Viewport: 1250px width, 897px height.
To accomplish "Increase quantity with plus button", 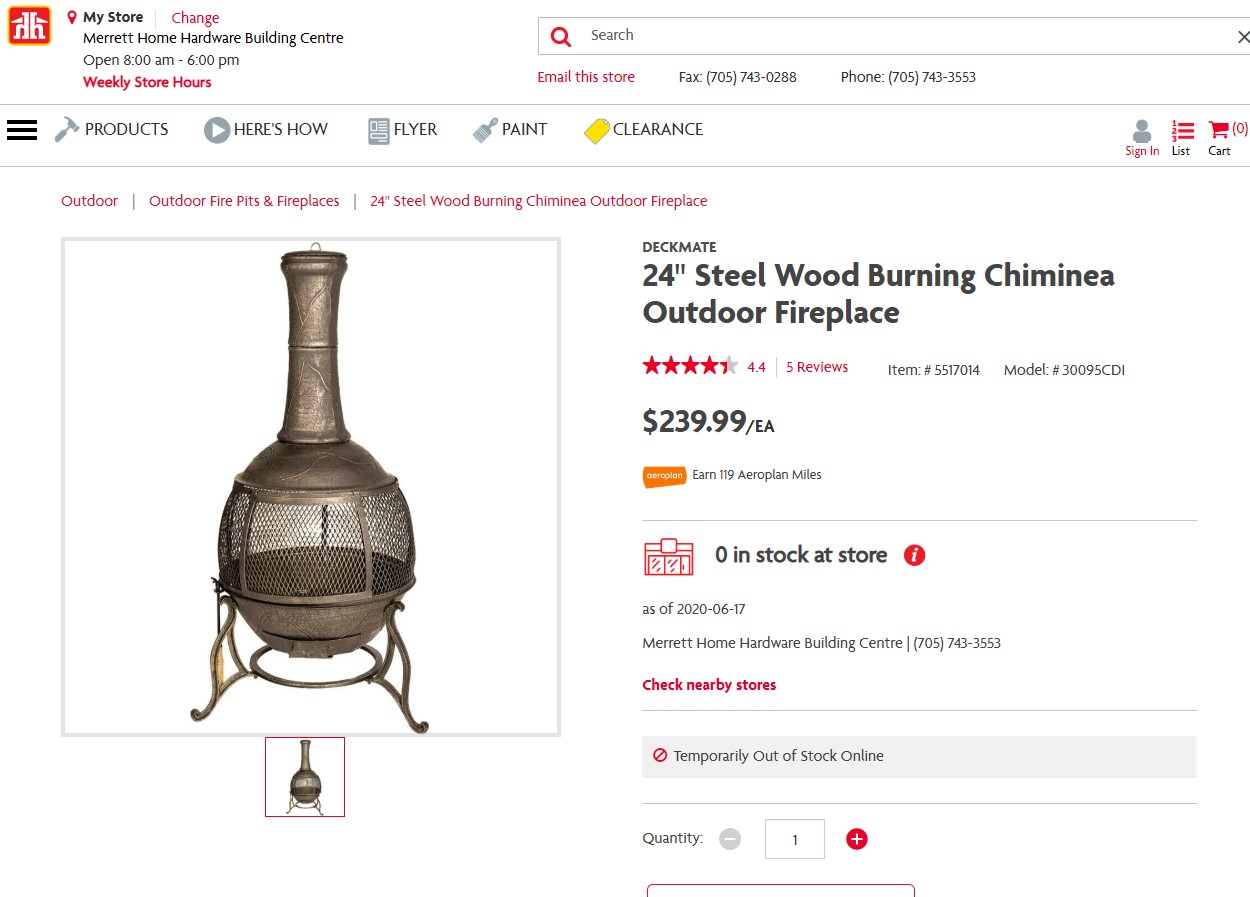I will pyautogui.click(x=856, y=839).
